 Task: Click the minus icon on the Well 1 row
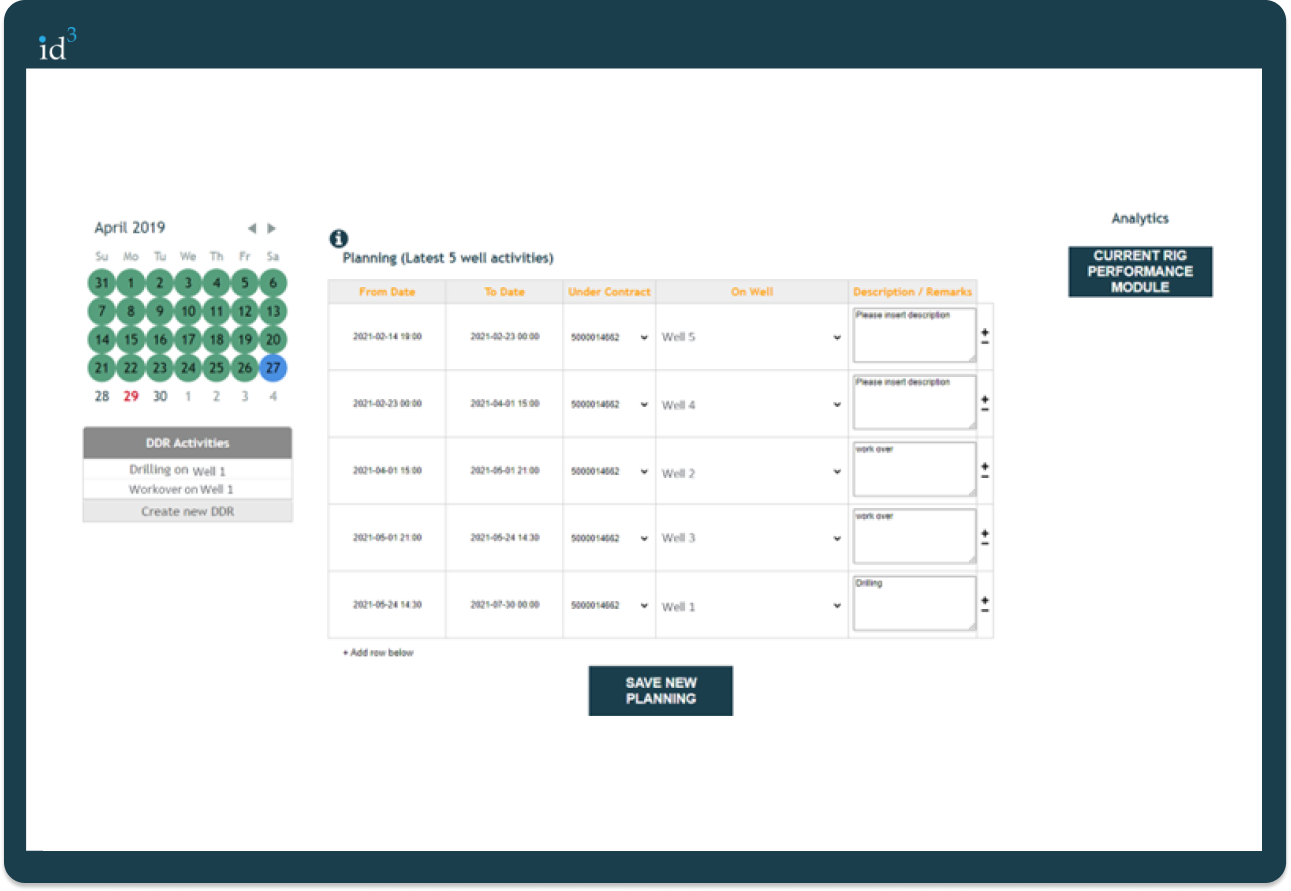pyautogui.click(x=985, y=611)
